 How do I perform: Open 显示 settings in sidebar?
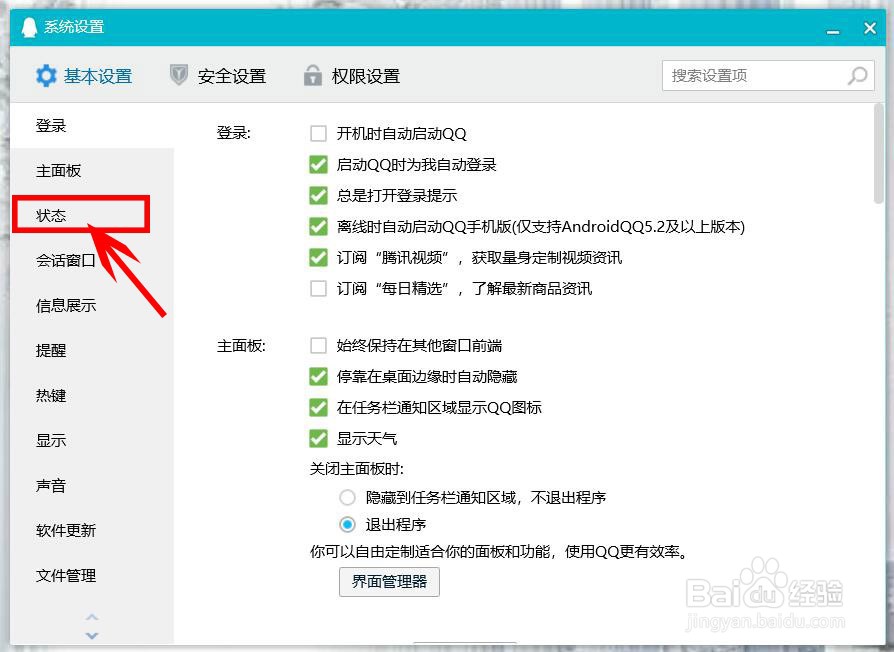click(92, 441)
